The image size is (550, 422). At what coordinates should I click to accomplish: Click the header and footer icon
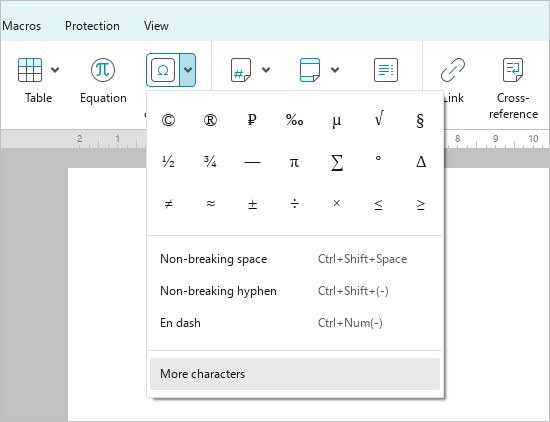310,70
